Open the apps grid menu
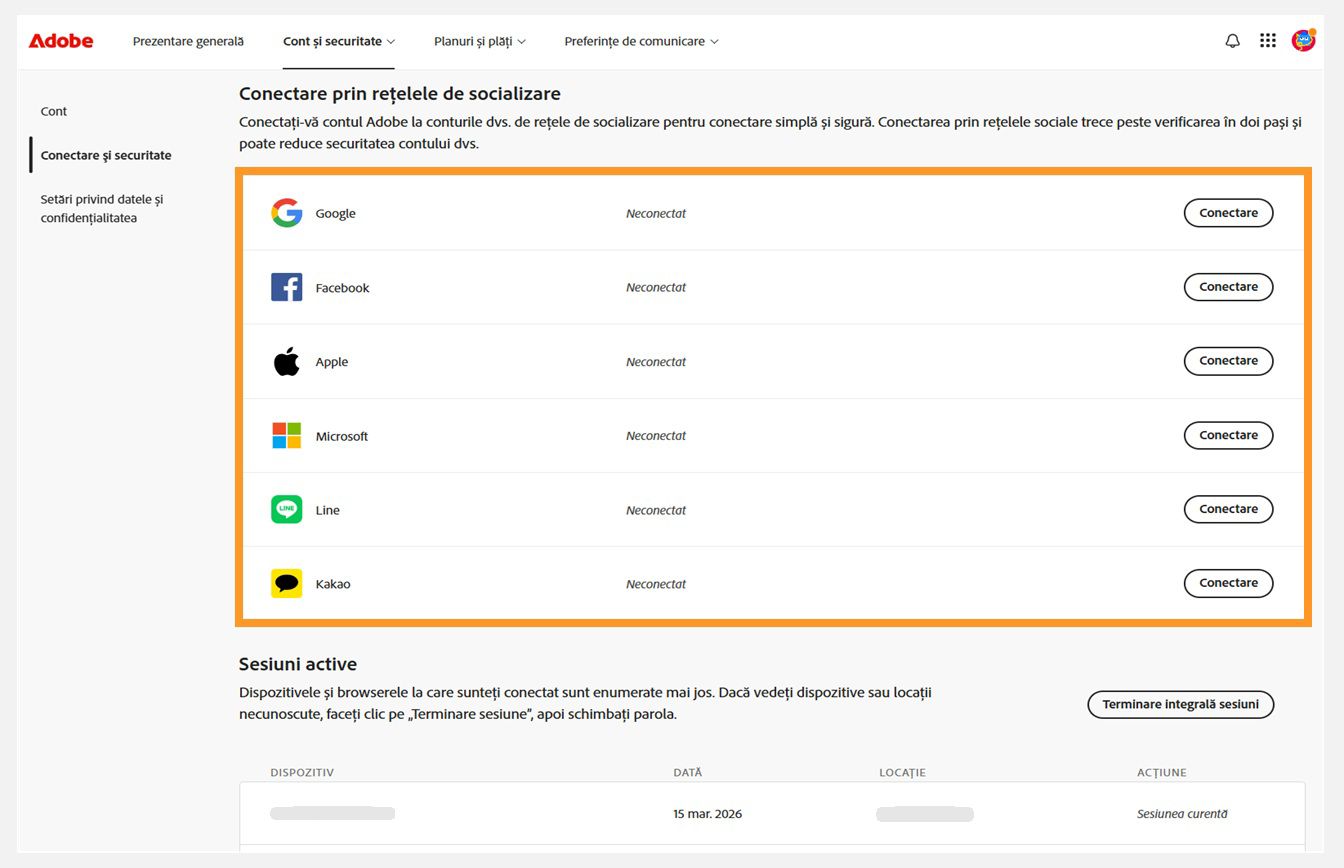1344x868 pixels. coord(1267,41)
